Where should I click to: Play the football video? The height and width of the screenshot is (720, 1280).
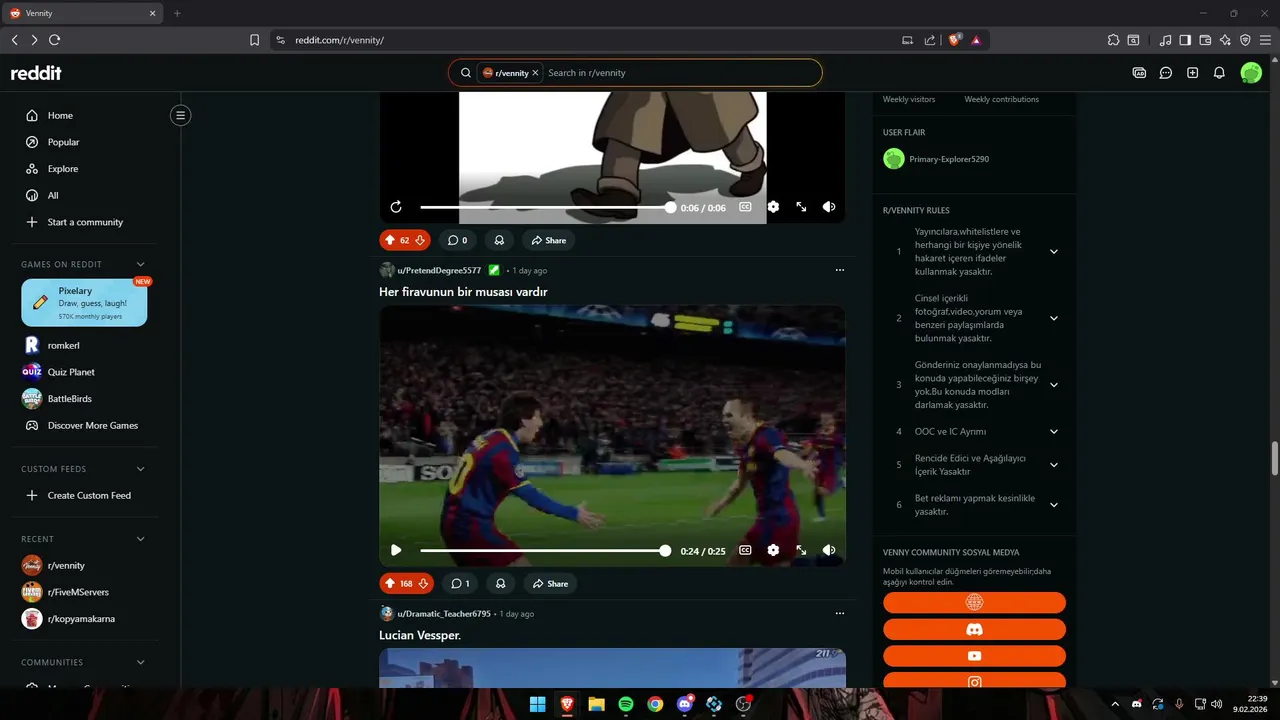(396, 550)
